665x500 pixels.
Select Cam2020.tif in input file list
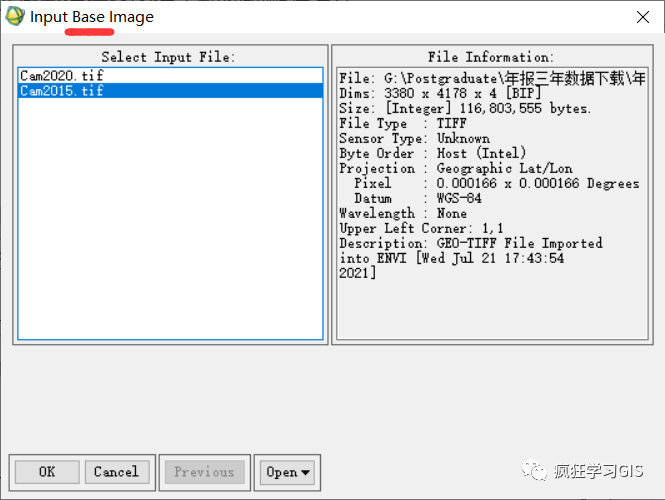pos(170,75)
